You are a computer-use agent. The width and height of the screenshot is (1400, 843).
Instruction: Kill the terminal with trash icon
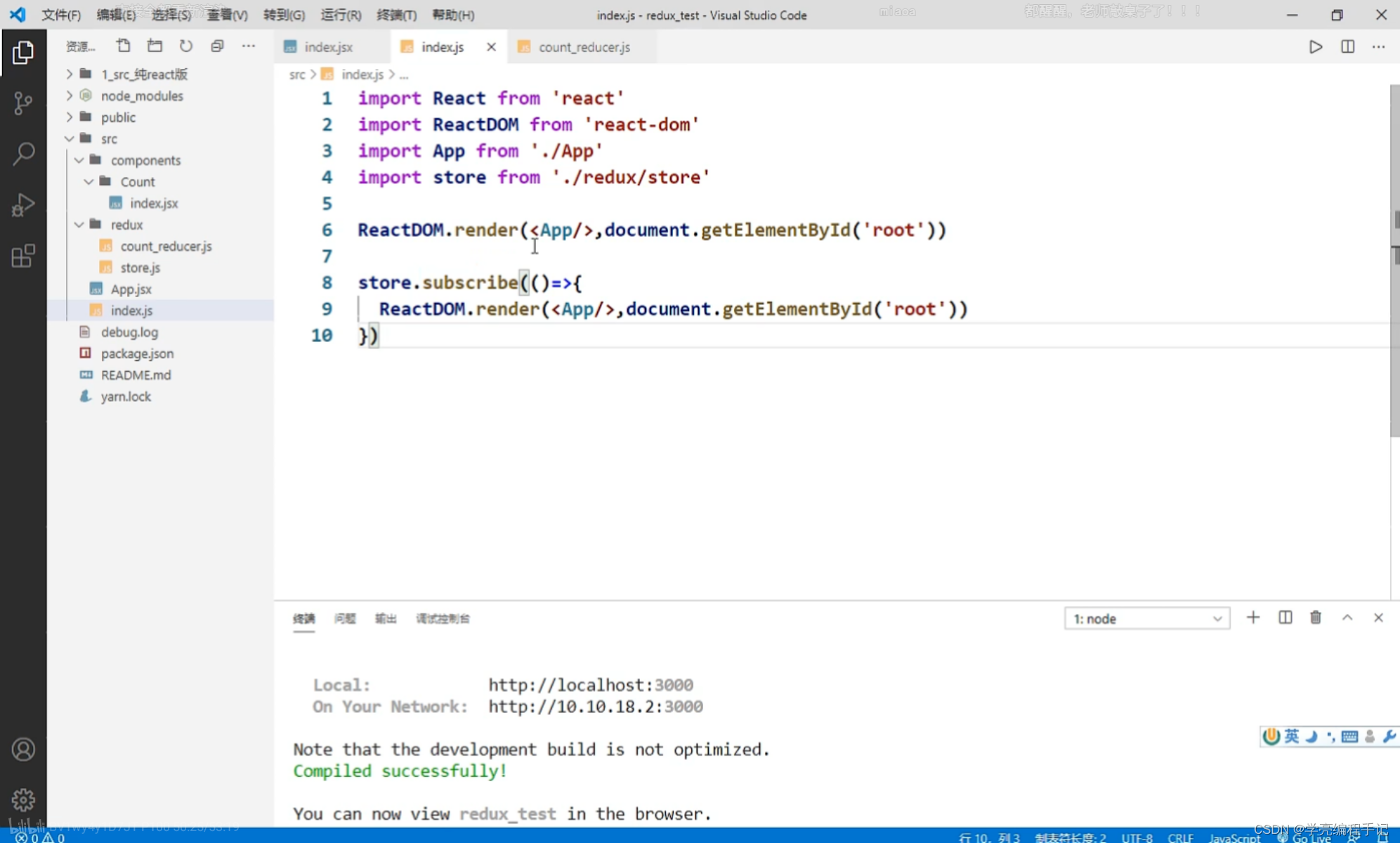[1316, 618]
